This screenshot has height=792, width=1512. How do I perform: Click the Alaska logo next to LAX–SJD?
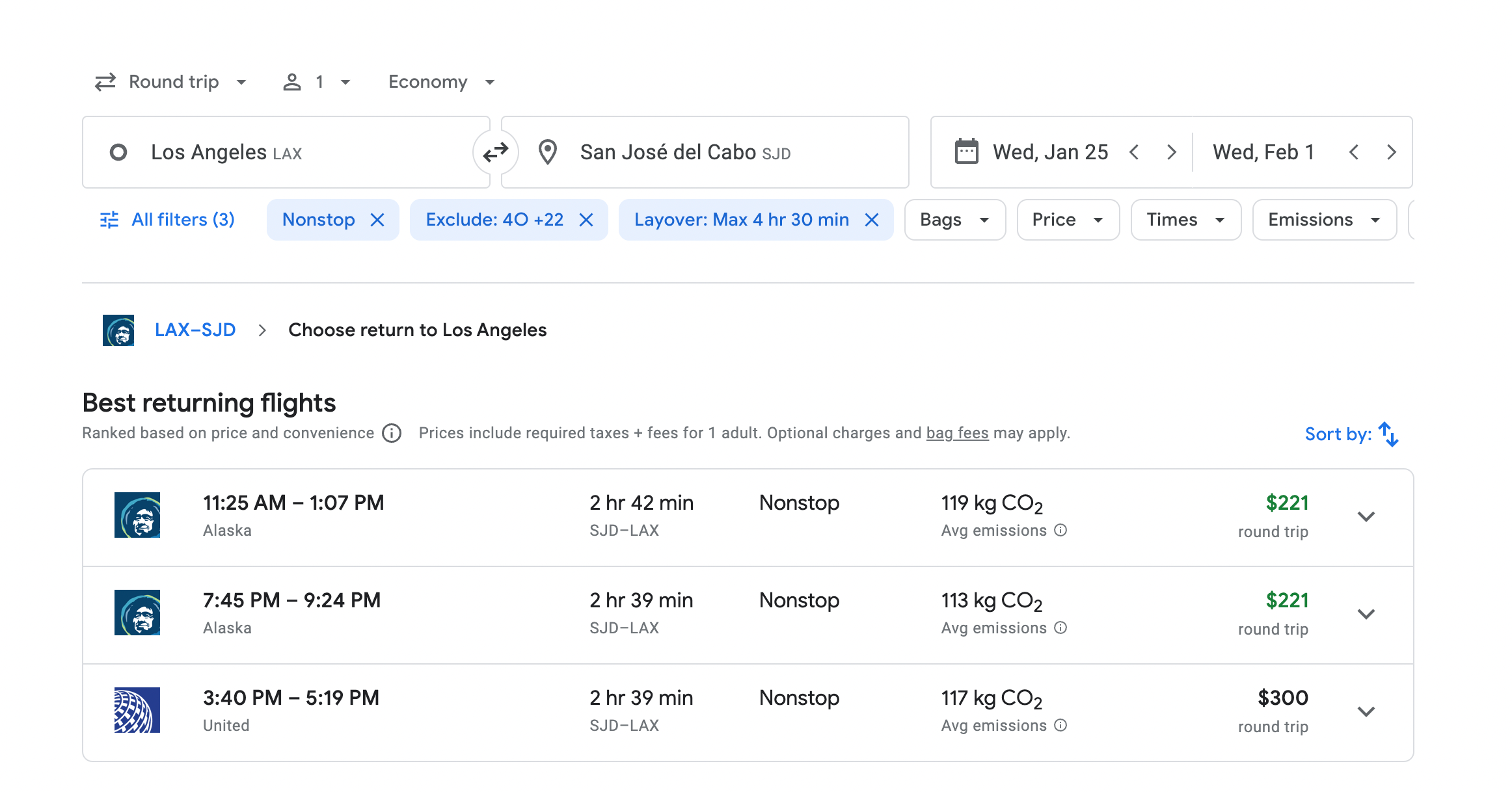[x=118, y=330]
